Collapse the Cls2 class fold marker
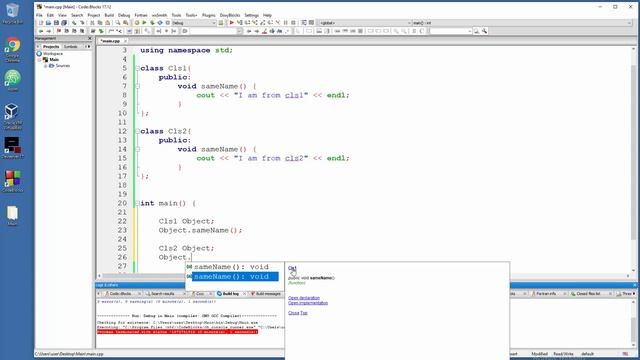640x360 pixels. [x=138, y=131]
